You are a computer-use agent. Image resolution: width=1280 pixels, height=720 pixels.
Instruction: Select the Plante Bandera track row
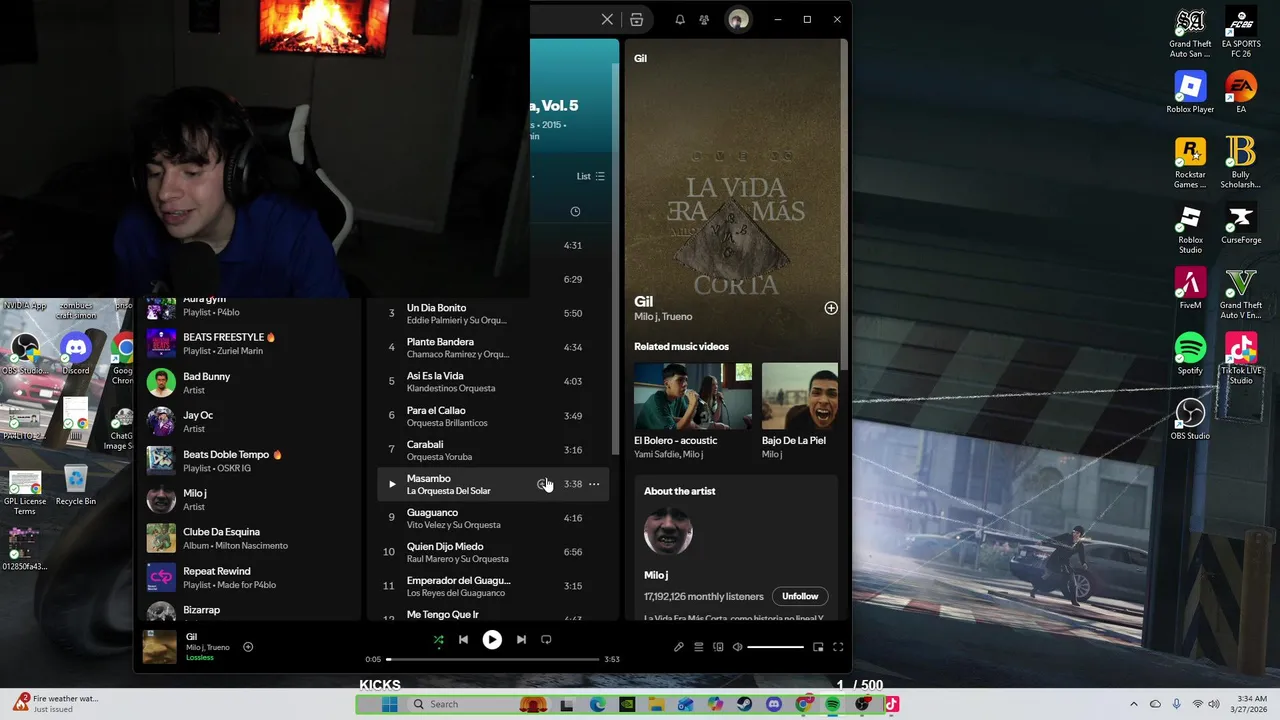click(x=492, y=348)
